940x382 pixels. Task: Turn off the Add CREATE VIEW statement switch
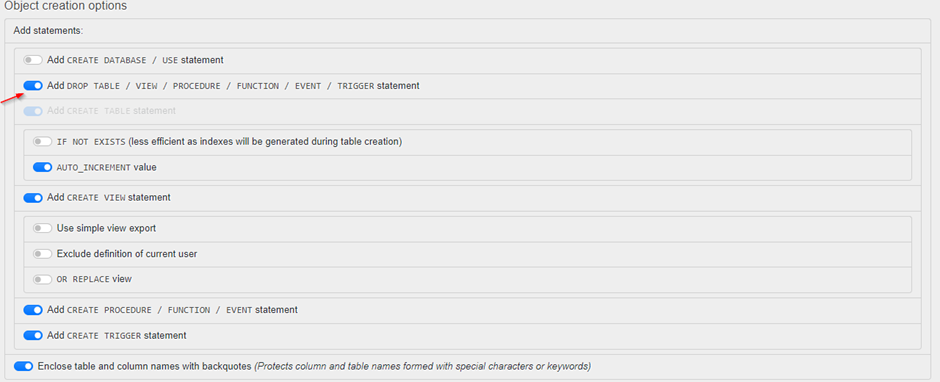(x=33, y=197)
